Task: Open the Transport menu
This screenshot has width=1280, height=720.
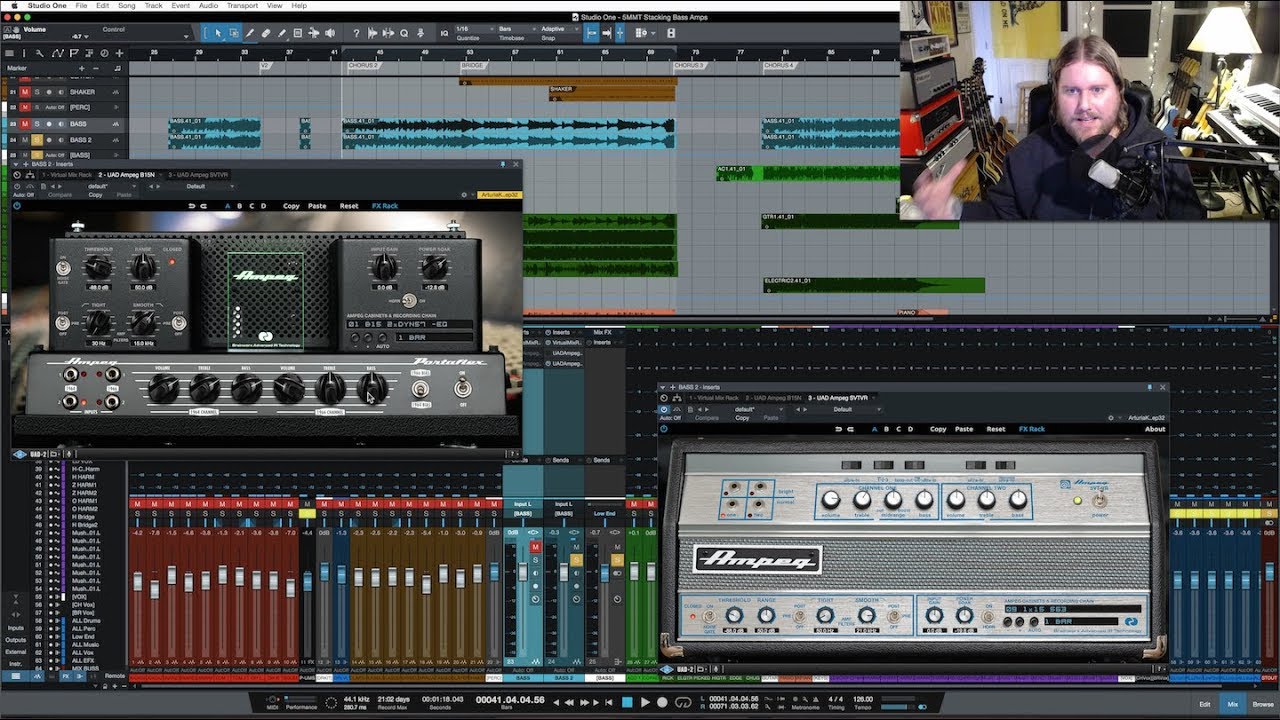Action: [242, 5]
